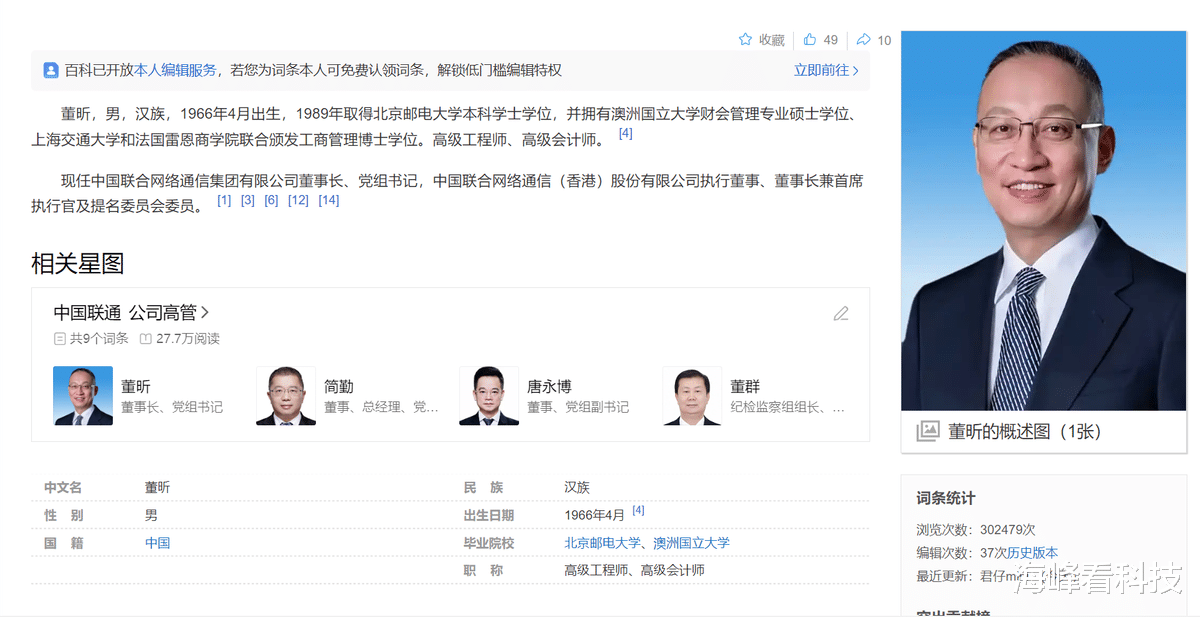This screenshot has height=617, width=1200.
Task: Open reference [12] citation
Action: [298, 200]
